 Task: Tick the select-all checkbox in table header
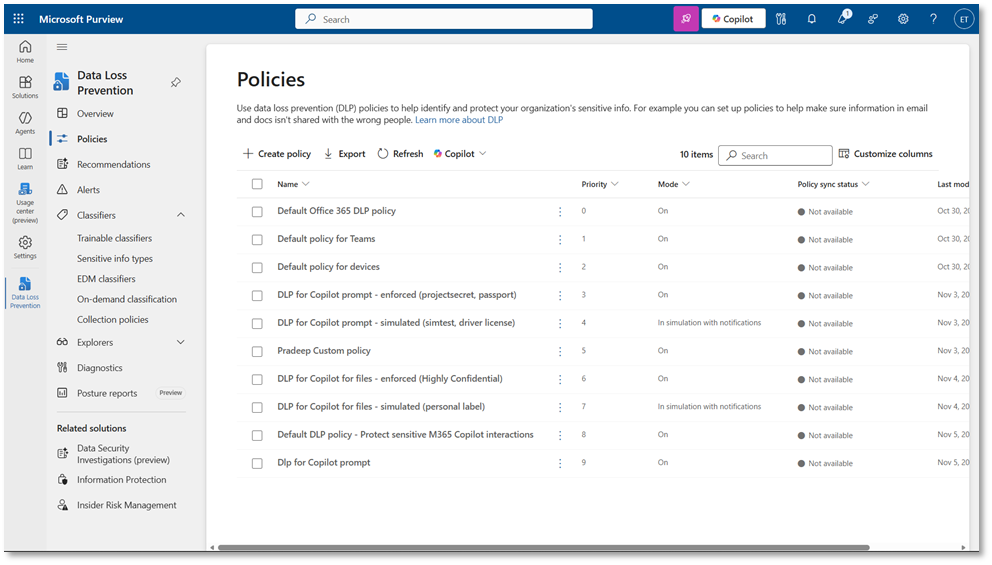(257, 184)
